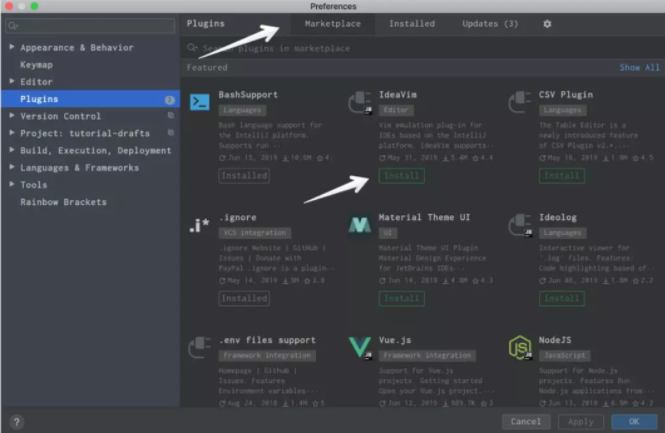Open the CSV Plugin title

click(x=566, y=95)
